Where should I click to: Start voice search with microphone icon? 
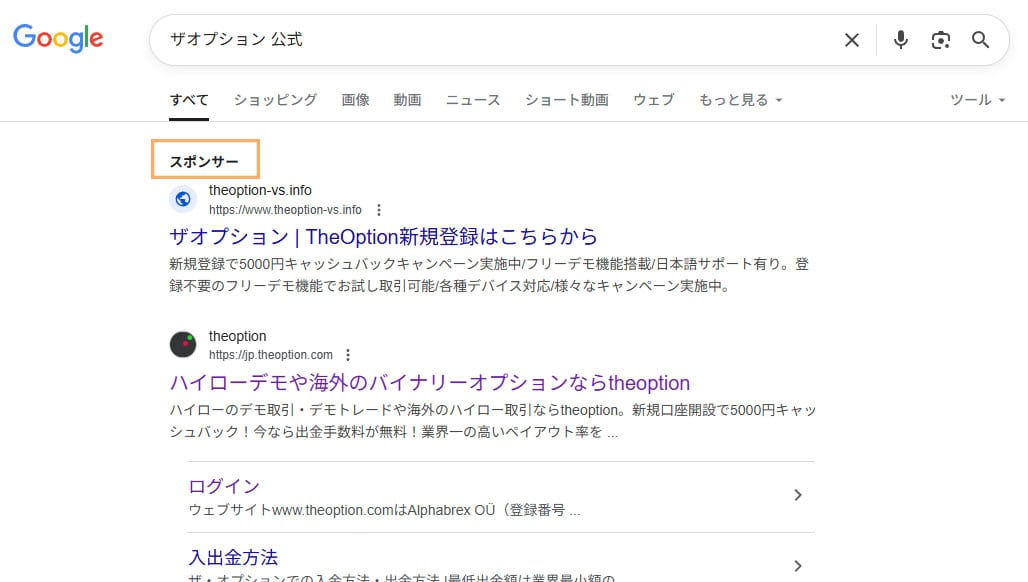(x=901, y=40)
